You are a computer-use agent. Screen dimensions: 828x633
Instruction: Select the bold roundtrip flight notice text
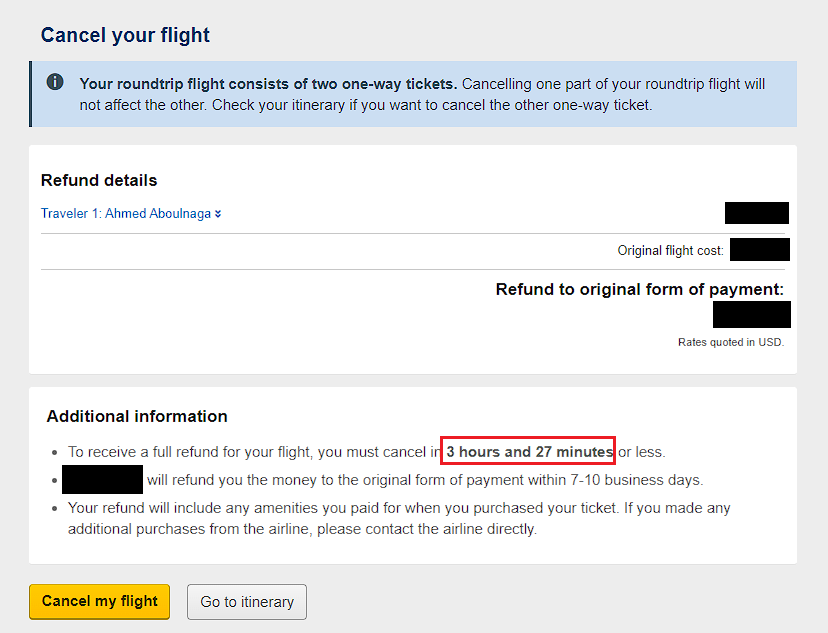pyautogui.click(x=268, y=84)
